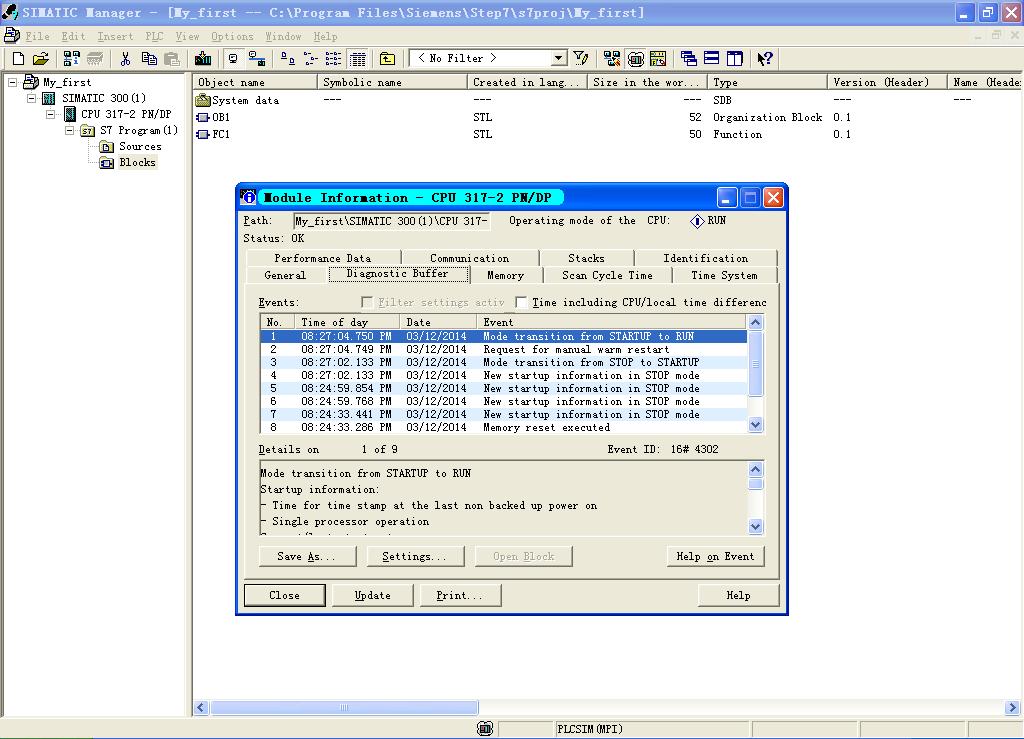Open the Scan Cycle Time tab
The width and height of the screenshot is (1024, 739).
pos(606,275)
